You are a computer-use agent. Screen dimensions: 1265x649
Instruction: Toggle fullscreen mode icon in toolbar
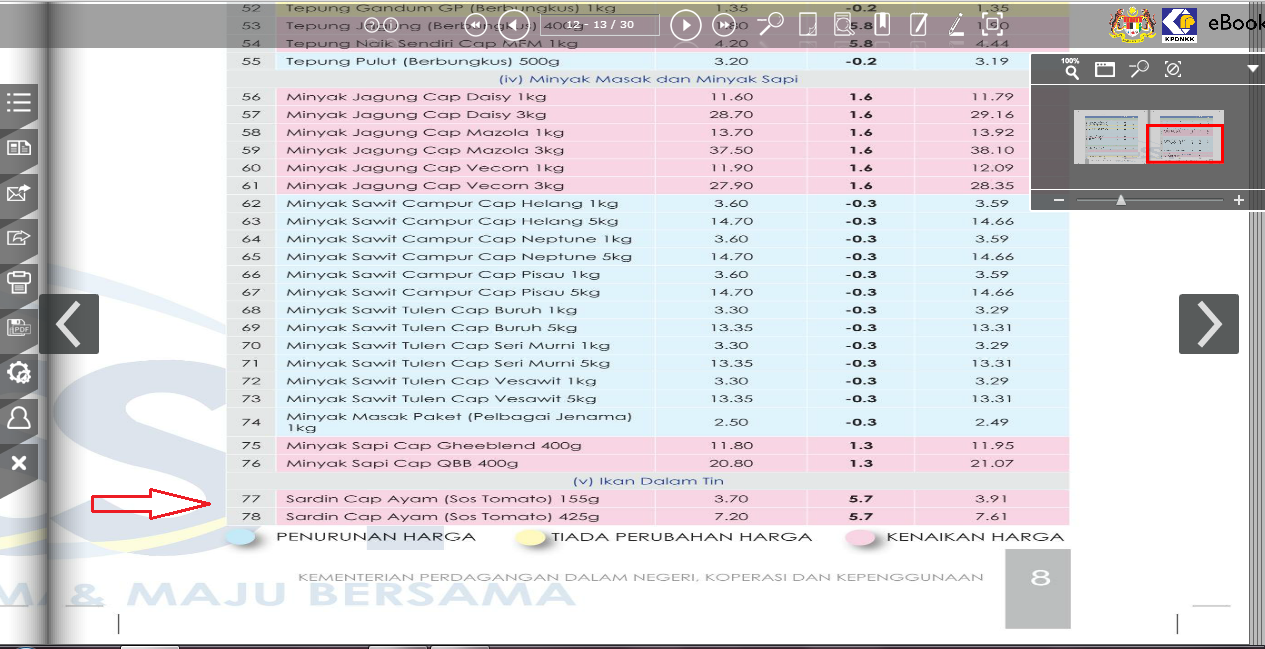(x=991, y=25)
